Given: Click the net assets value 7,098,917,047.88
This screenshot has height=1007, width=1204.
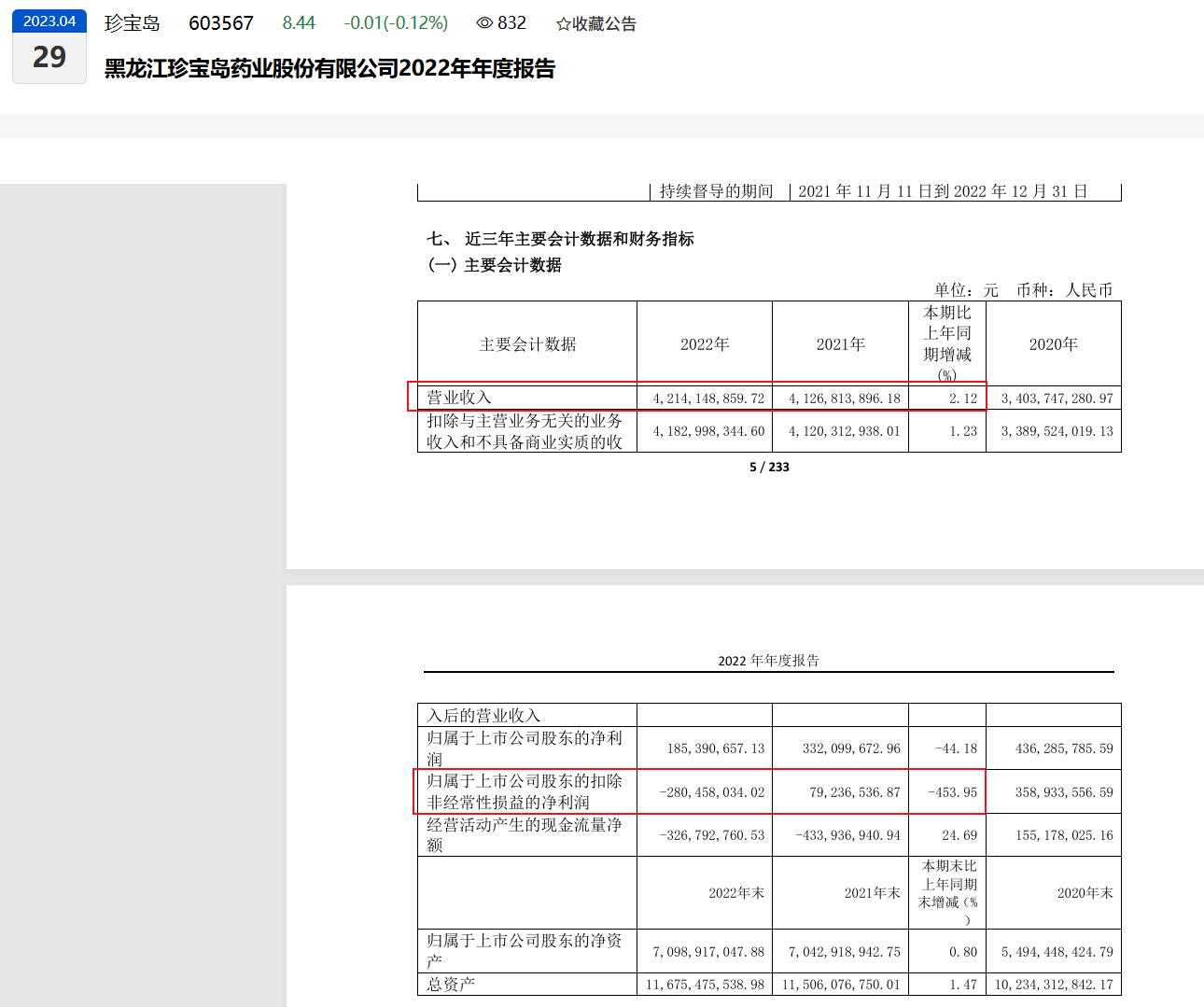Looking at the screenshot, I should 708,952.
